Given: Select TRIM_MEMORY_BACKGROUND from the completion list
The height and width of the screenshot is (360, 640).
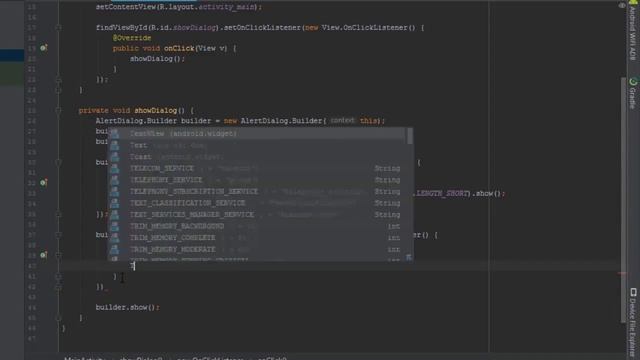Looking at the screenshot, I should (257, 226).
